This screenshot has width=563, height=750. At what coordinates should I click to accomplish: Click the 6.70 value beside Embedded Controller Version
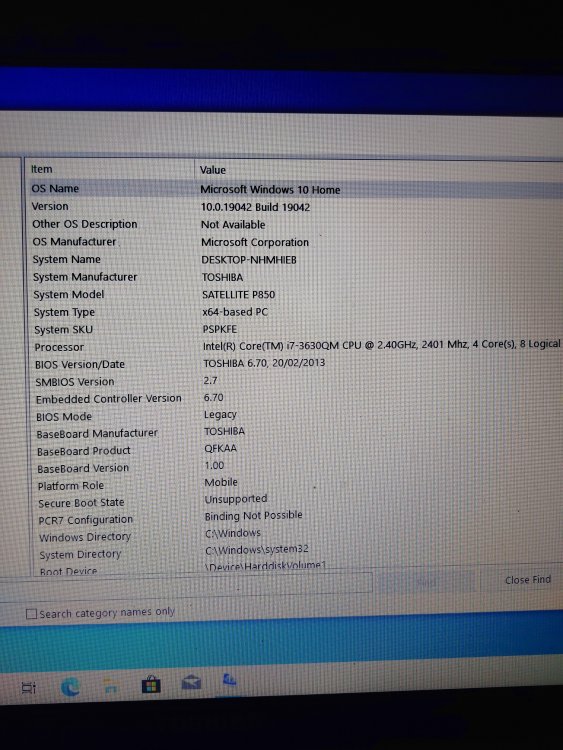click(213, 397)
